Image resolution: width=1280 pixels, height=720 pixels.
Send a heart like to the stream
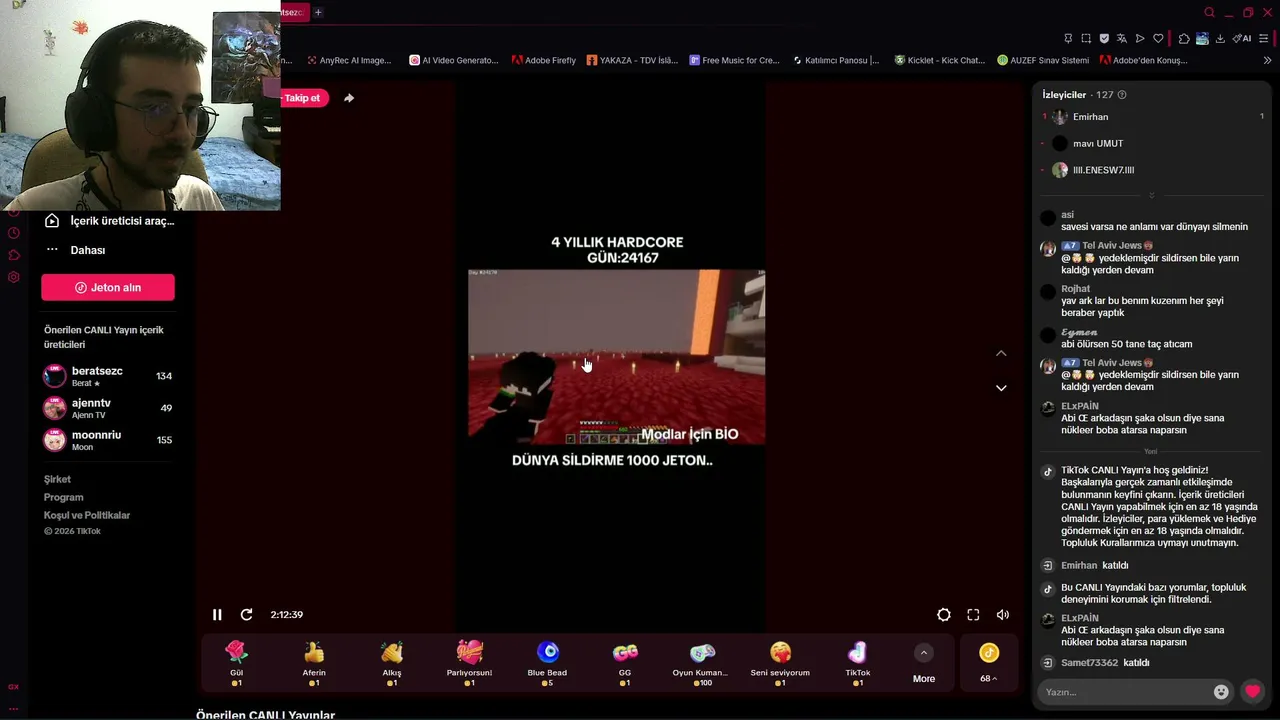(x=1252, y=691)
